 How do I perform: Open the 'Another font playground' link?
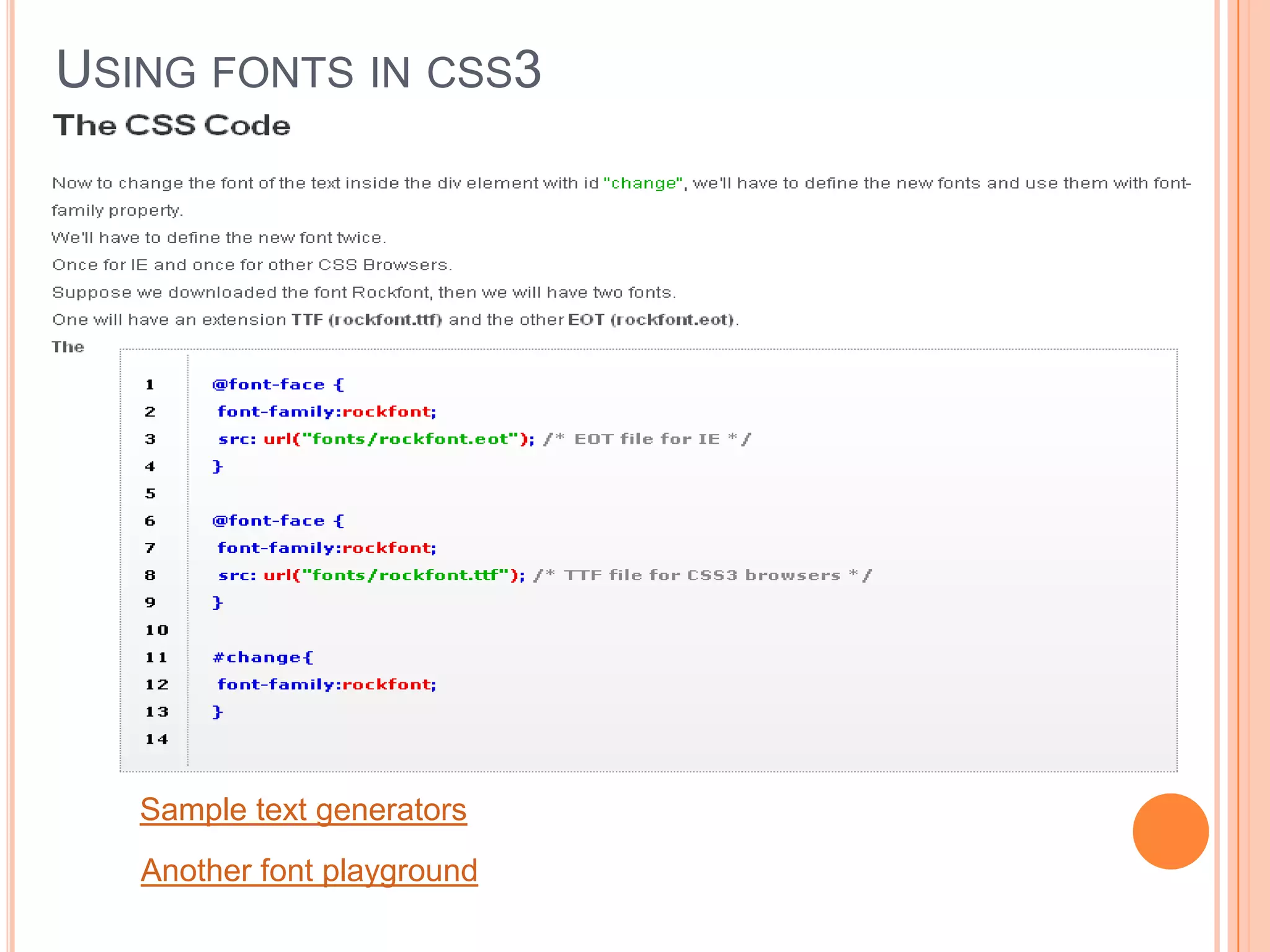(x=309, y=871)
